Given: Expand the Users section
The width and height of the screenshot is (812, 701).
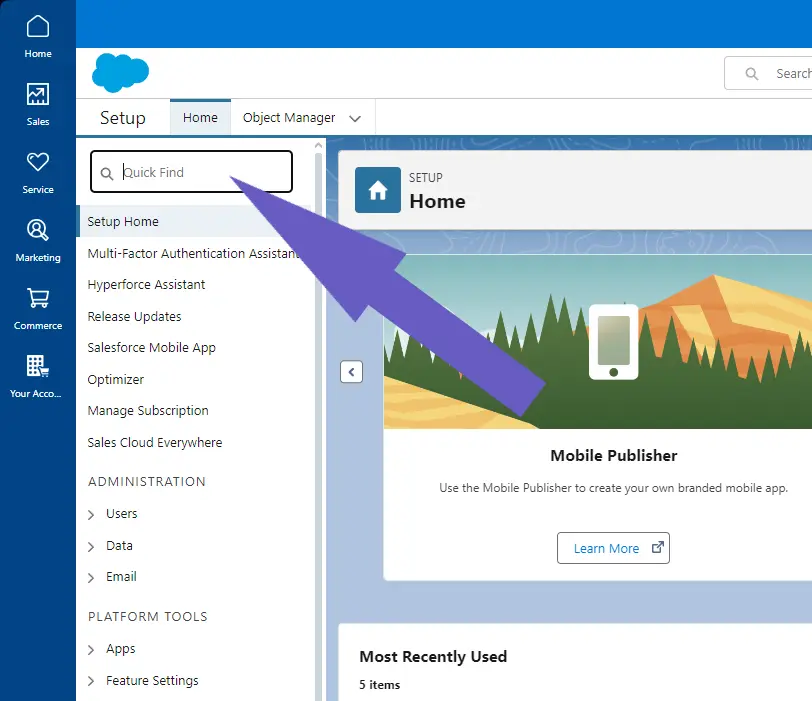Looking at the screenshot, I should (91, 515).
